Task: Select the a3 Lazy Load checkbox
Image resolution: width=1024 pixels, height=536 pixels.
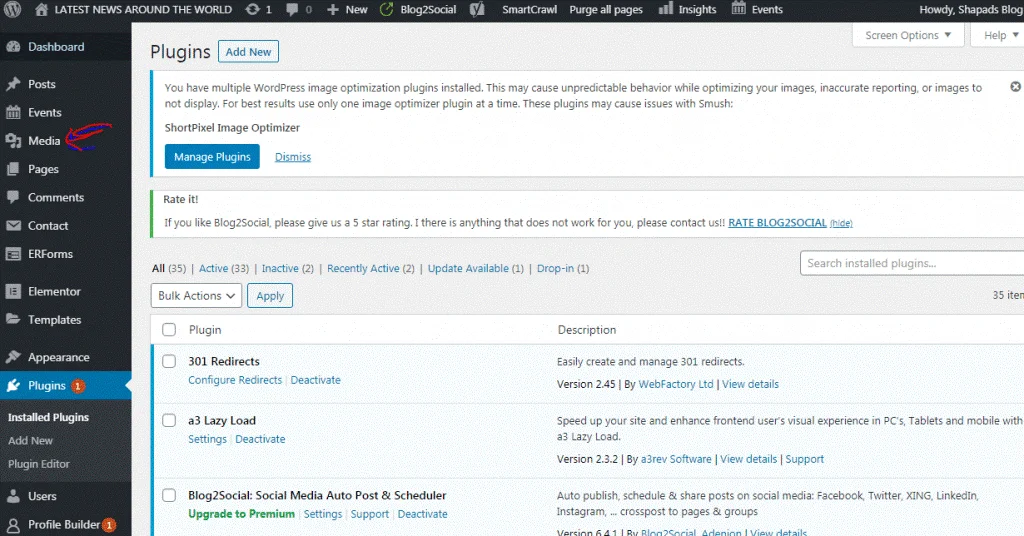Action: (x=169, y=420)
